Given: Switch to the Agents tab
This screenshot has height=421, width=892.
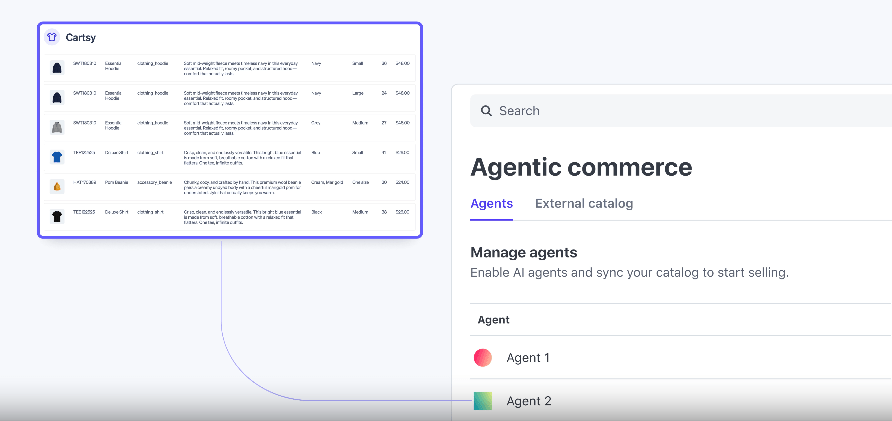Looking at the screenshot, I should 491,204.
